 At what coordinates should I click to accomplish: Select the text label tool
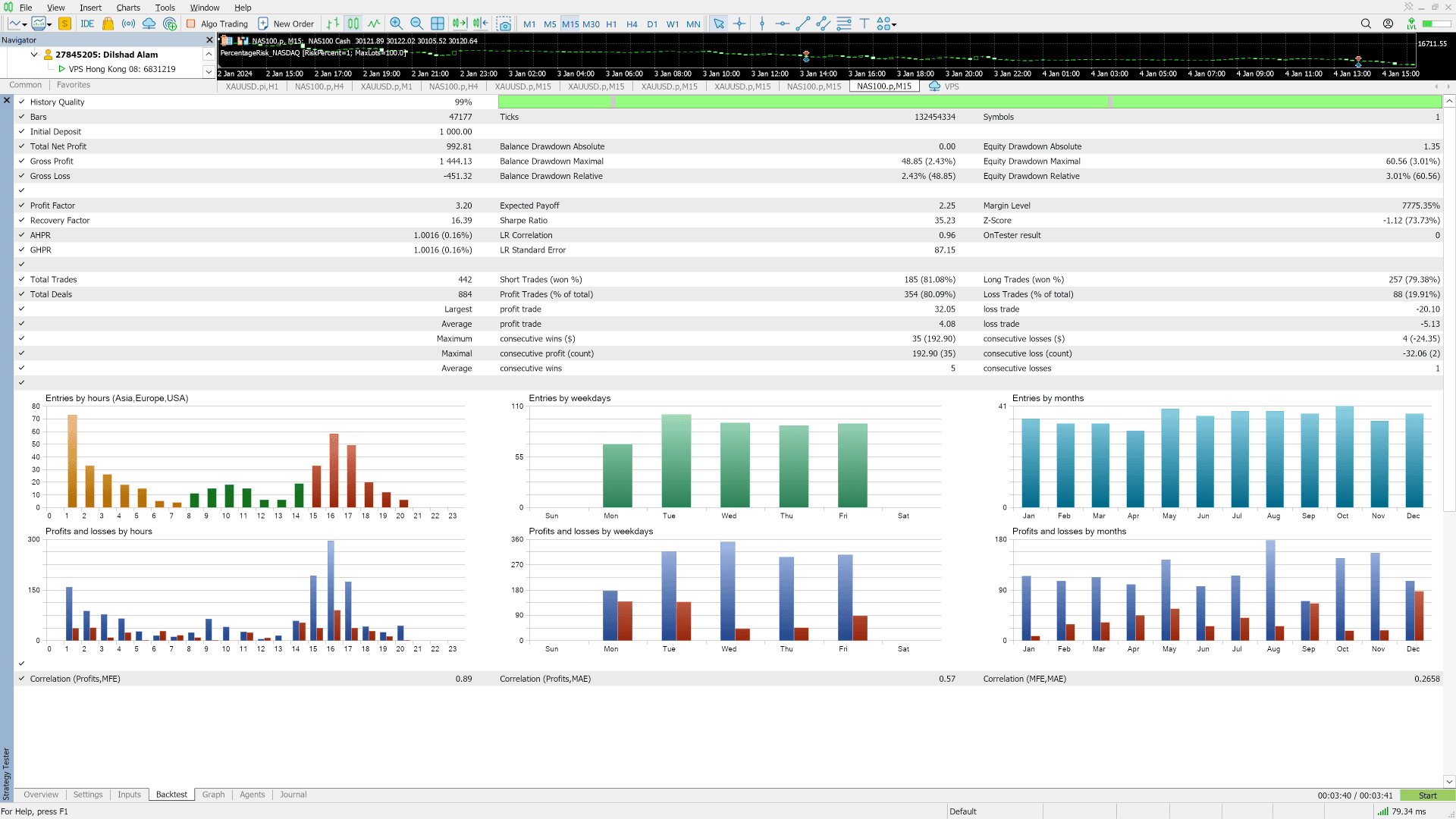(x=864, y=24)
